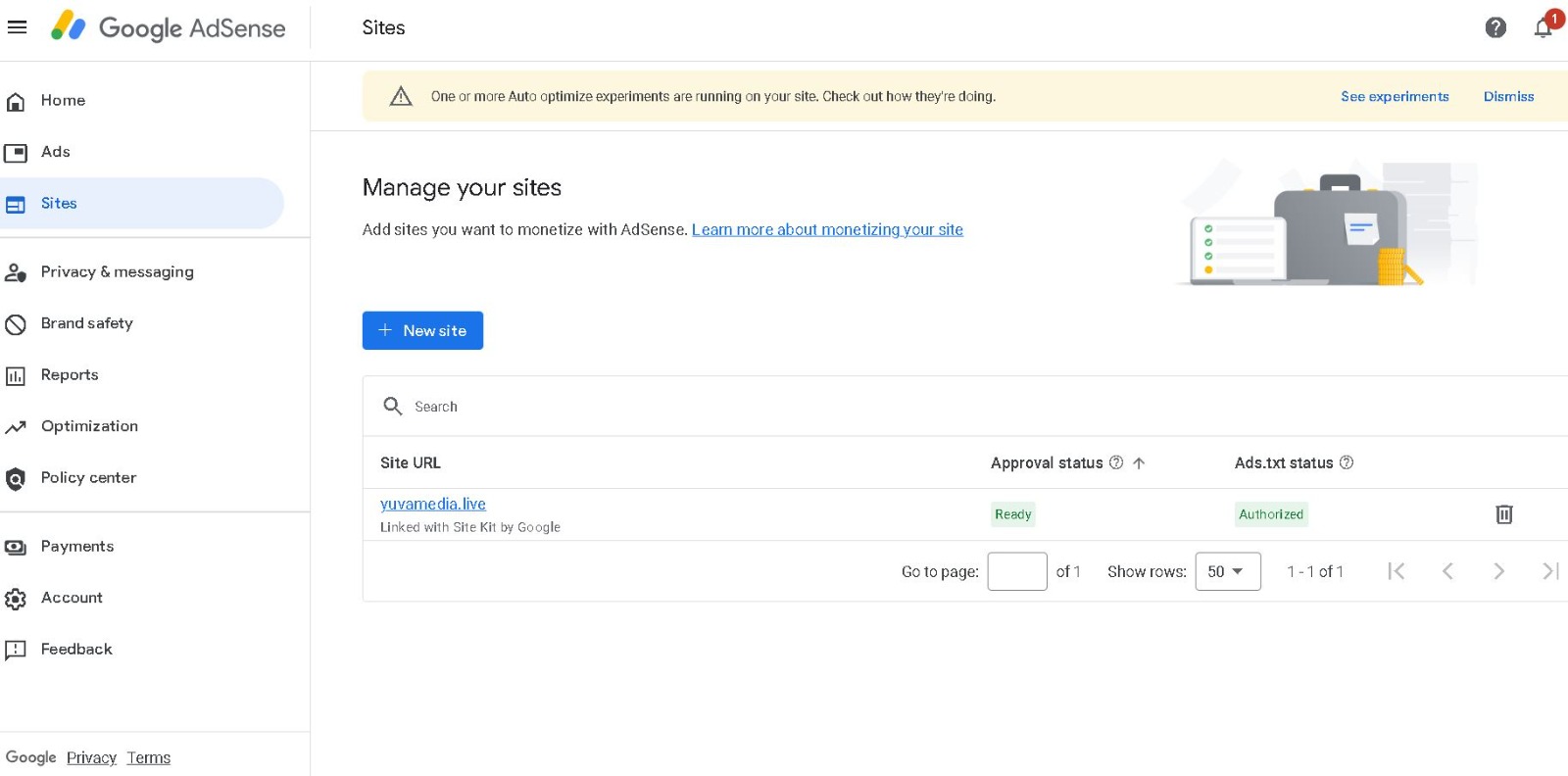Click the search magnifier icon
The height and width of the screenshot is (776, 1568).
point(393,406)
